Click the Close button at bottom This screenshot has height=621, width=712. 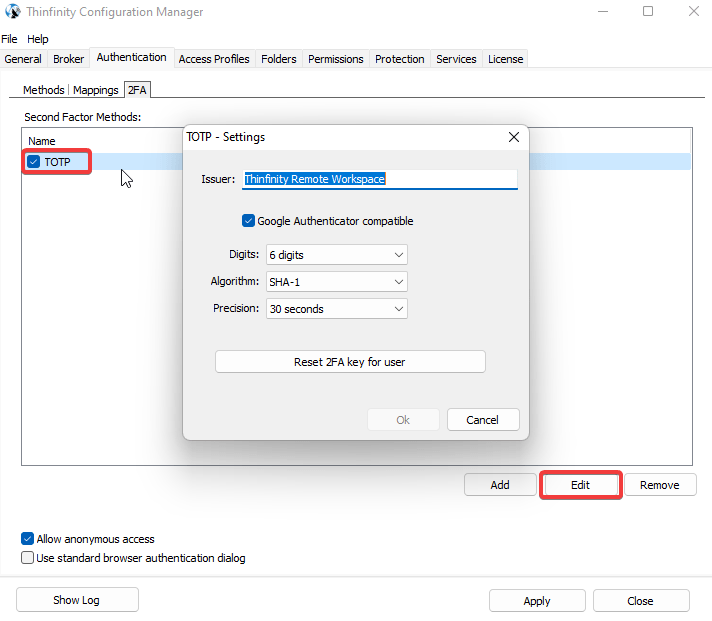(x=641, y=601)
